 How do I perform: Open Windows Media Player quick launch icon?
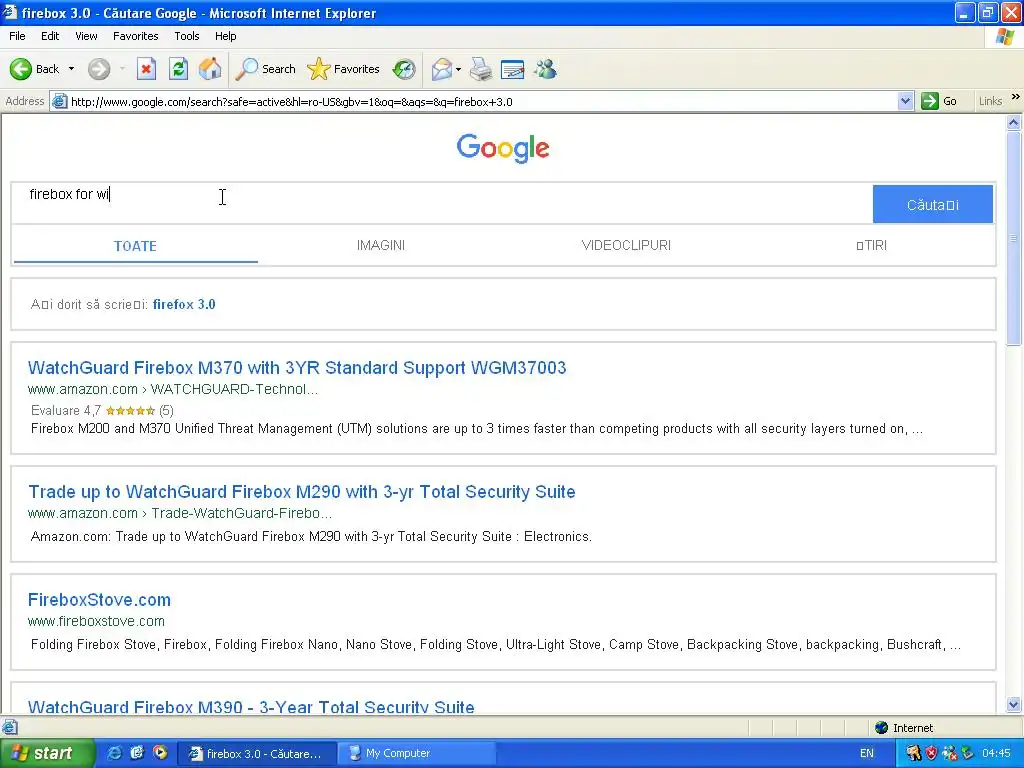[x=160, y=753]
